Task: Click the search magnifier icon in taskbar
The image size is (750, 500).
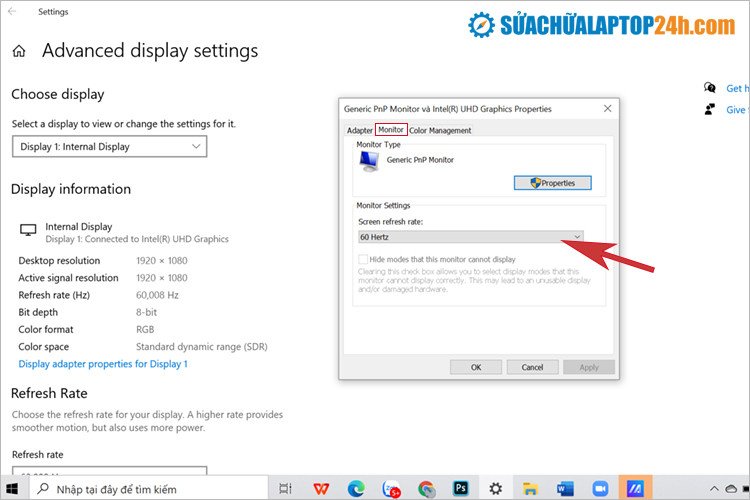Action: [x=43, y=489]
